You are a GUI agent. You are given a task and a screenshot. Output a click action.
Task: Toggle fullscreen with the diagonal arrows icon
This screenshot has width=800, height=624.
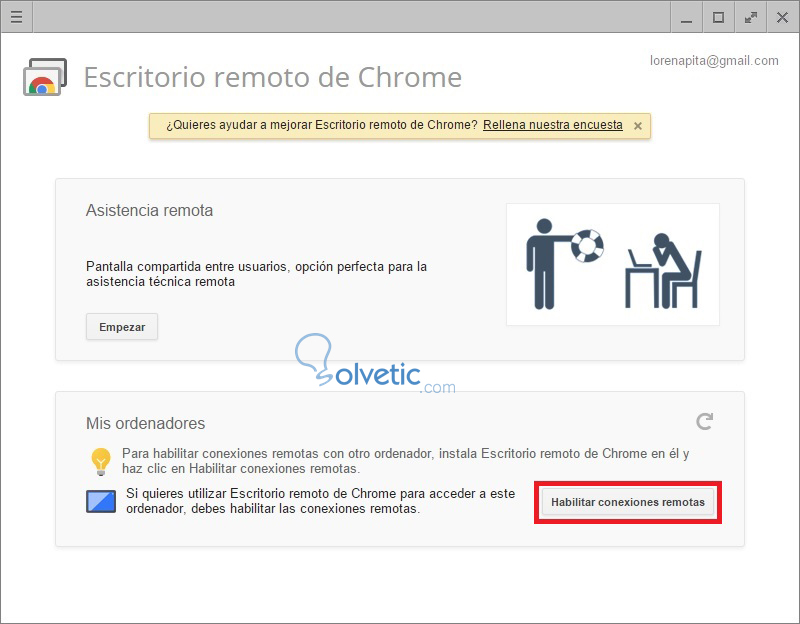pos(751,17)
